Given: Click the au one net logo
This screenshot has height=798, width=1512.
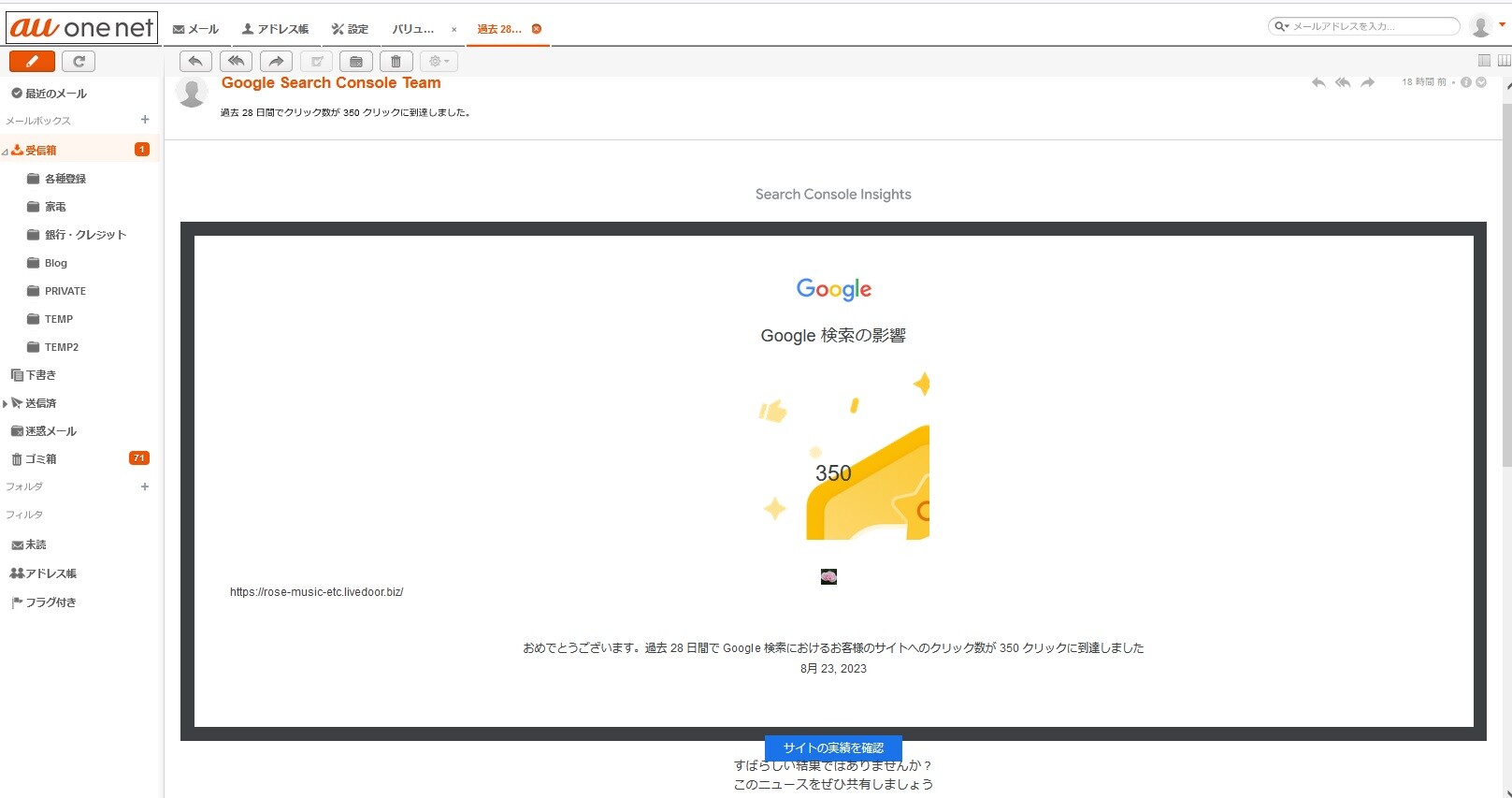Looking at the screenshot, I should tap(81, 28).
